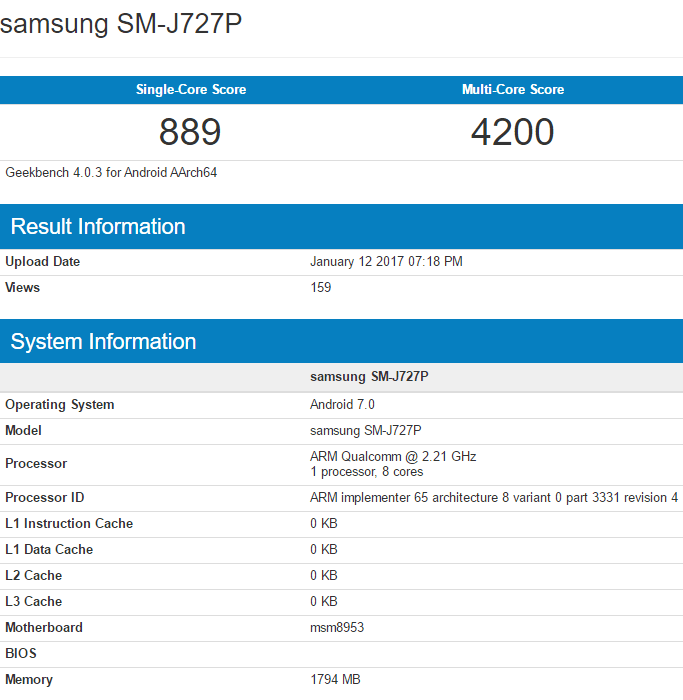Viewport: 683px width, 700px height.
Task: Click the samsung SM-J727P page title
Action: click(x=121, y=24)
